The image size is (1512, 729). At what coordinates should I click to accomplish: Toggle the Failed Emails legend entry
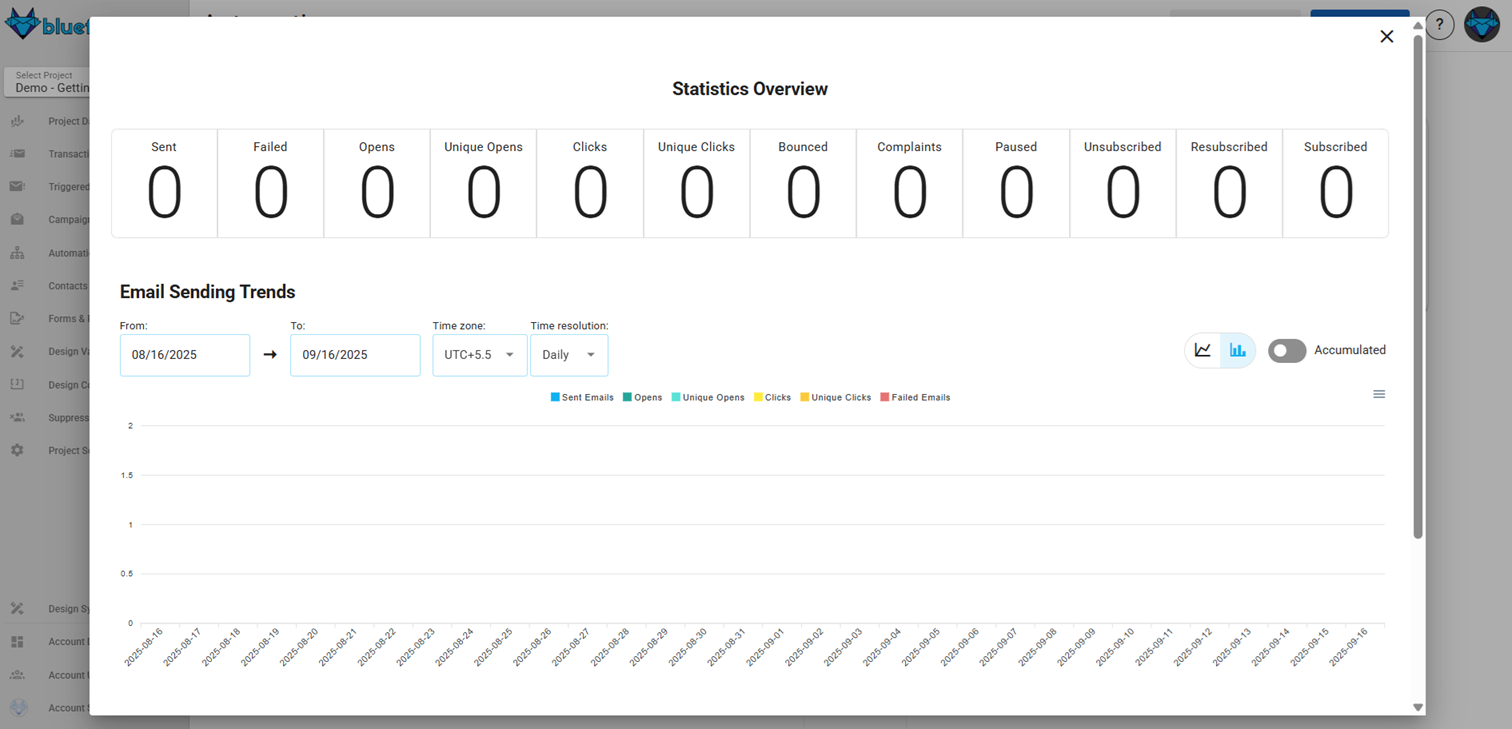click(914, 397)
